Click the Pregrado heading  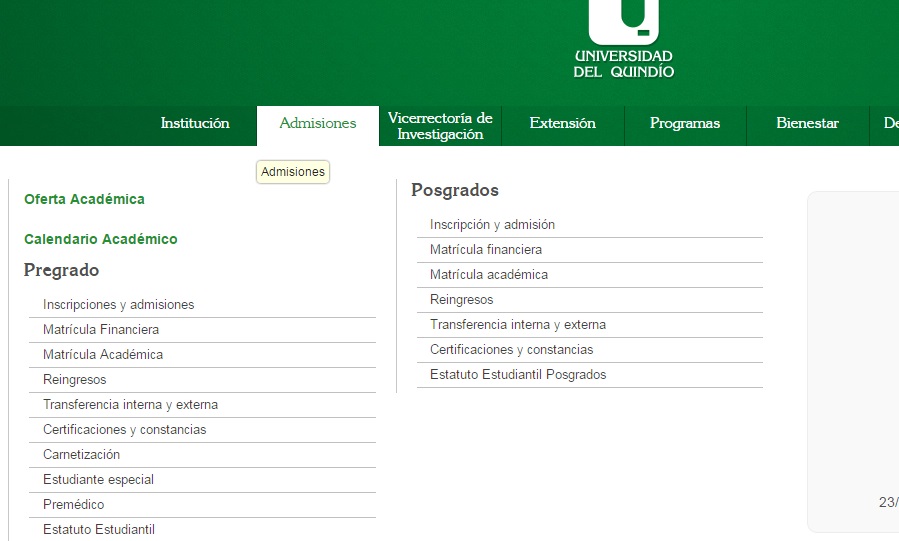(x=61, y=270)
